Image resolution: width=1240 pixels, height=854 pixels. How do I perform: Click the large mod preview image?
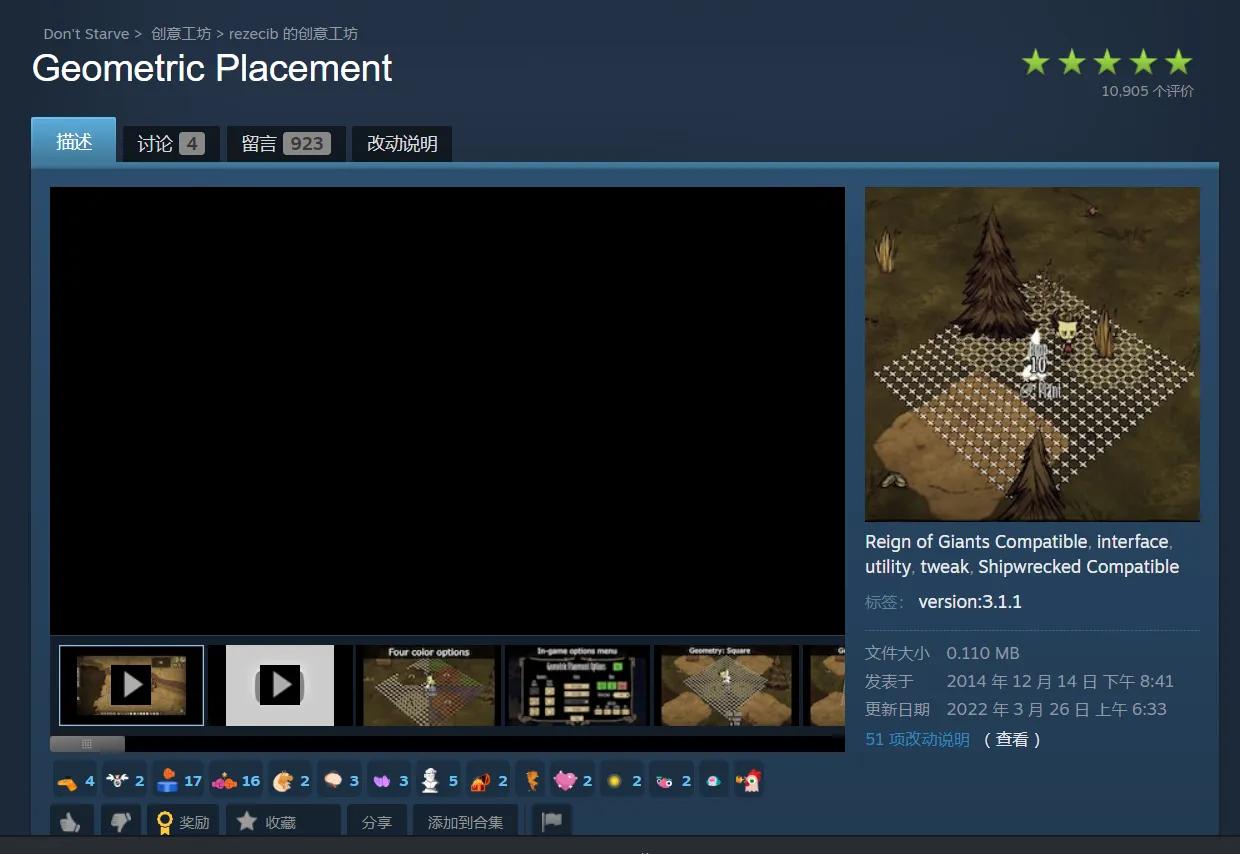pos(1032,354)
